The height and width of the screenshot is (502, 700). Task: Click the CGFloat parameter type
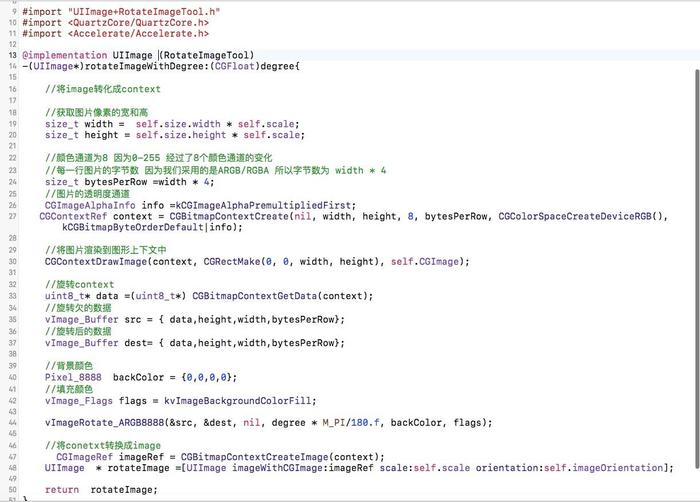pos(234,67)
